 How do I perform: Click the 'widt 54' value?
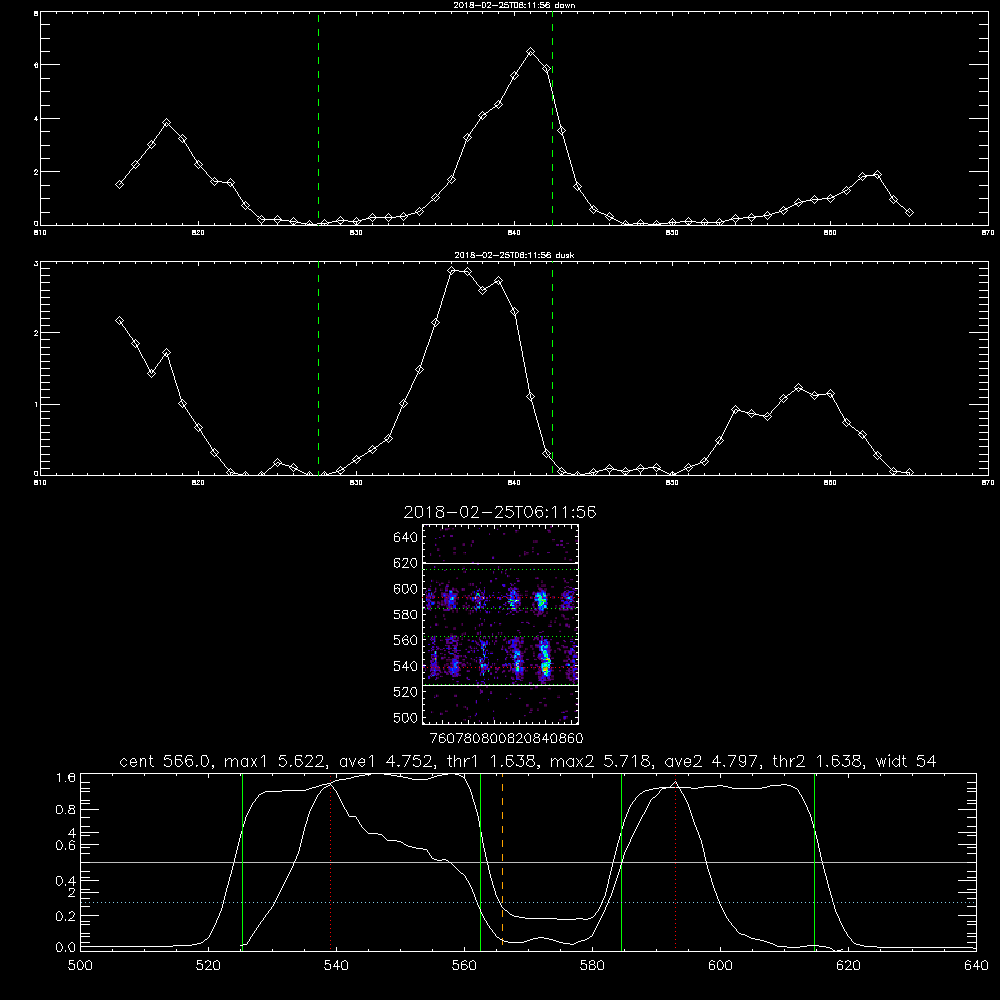(906, 761)
